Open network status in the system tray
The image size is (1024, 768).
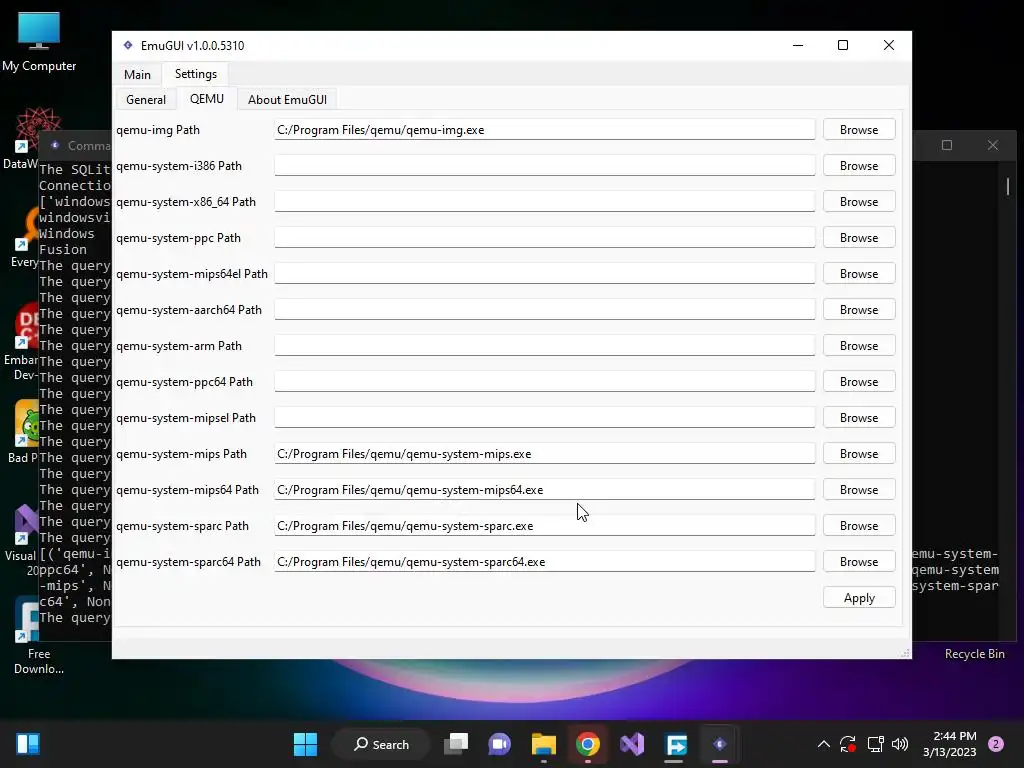(x=875, y=744)
